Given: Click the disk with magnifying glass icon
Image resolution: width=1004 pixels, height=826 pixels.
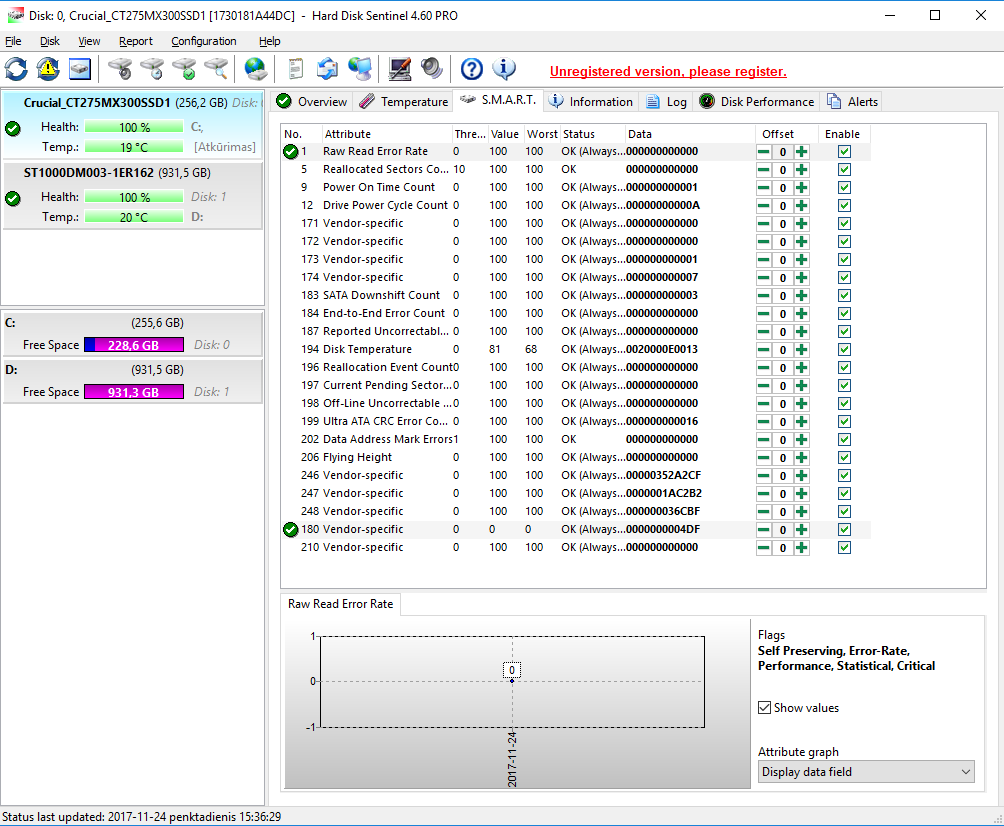Looking at the screenshot, I should (216, 69).
